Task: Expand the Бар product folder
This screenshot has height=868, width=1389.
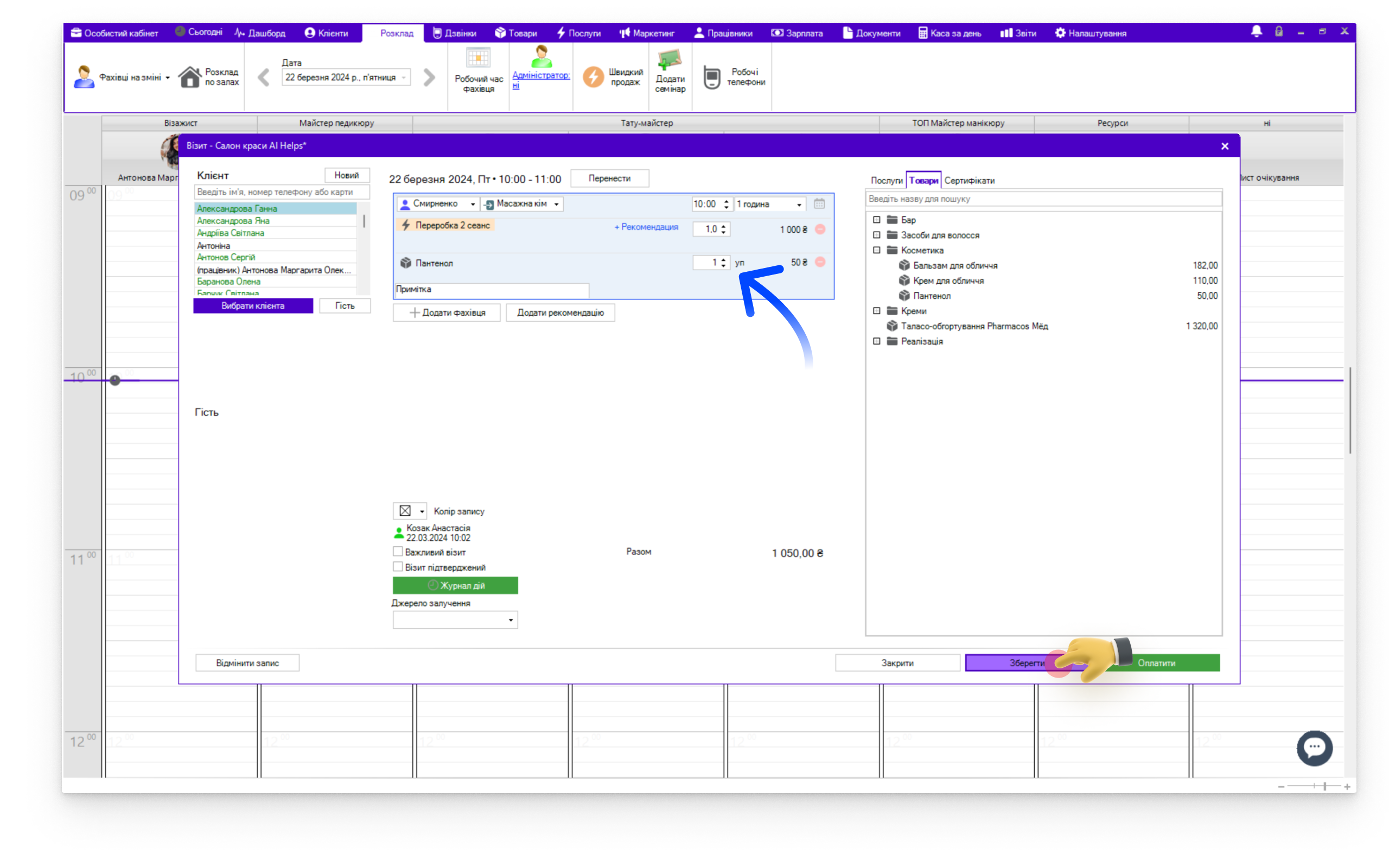Action: 876,220
